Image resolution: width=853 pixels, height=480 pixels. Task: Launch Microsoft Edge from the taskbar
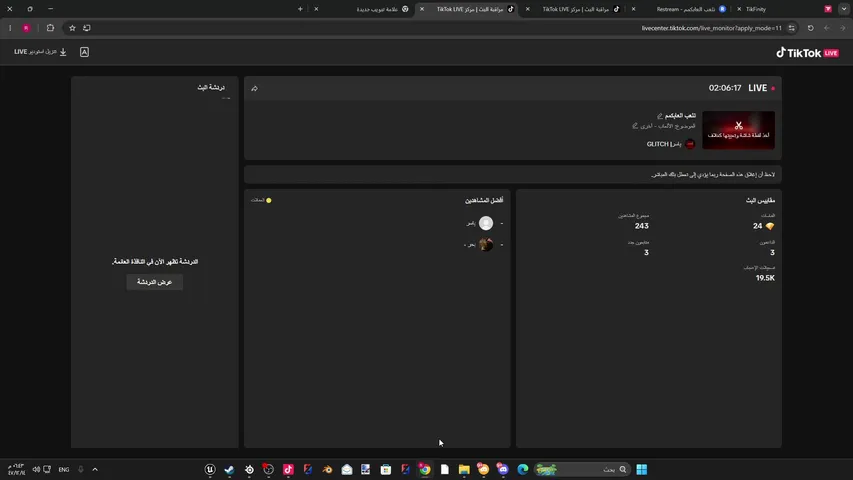523,469
